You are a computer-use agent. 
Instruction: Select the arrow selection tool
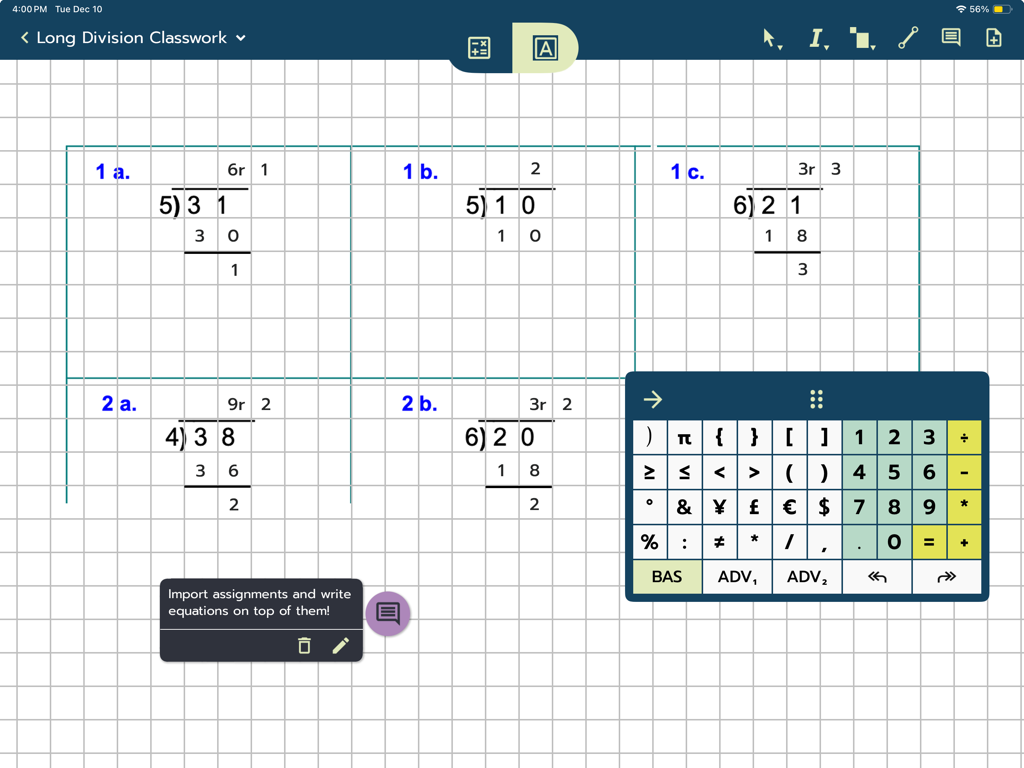[768, 36]
